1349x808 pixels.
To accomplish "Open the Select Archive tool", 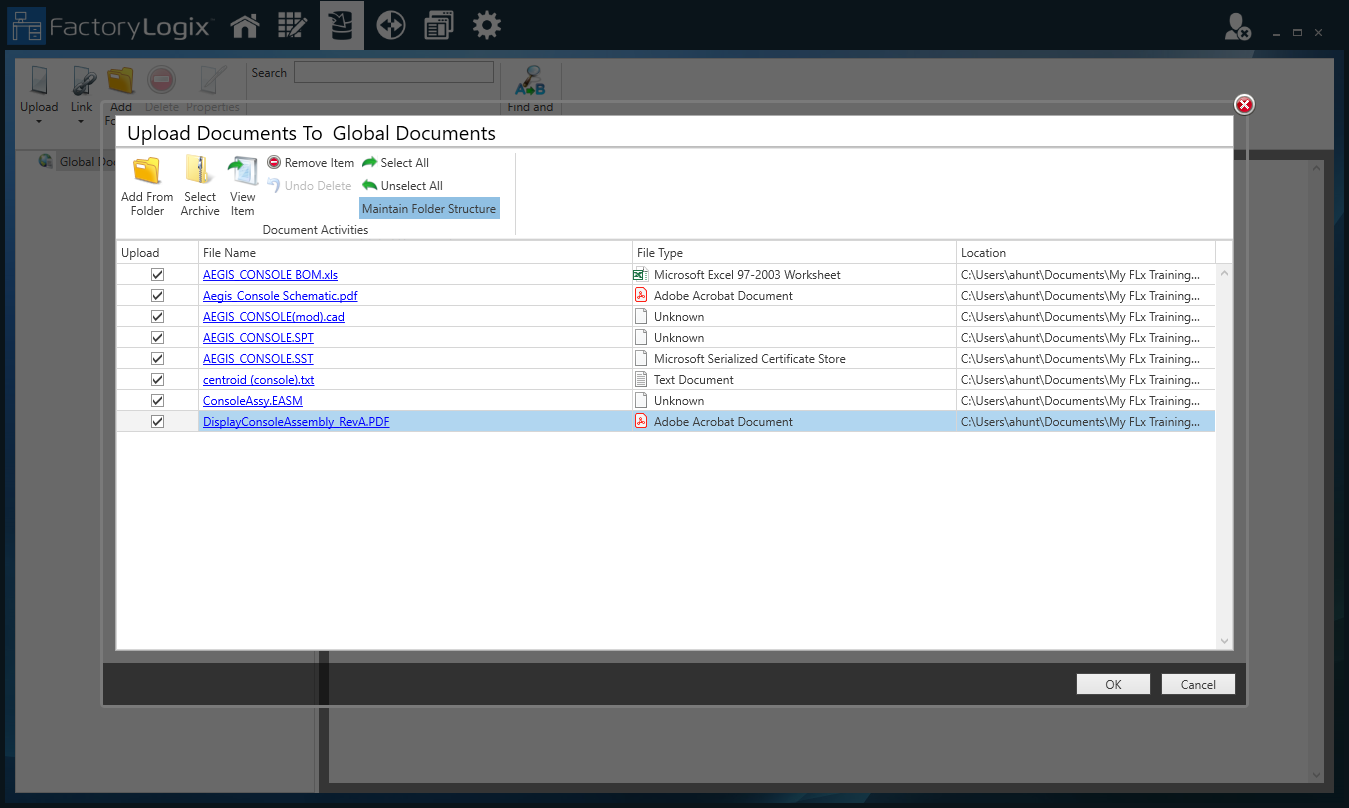I will [199, 183].
